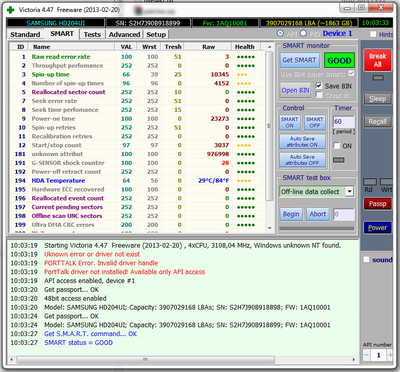
Task: Click the Abort test button
Action: tap(318, 214)
